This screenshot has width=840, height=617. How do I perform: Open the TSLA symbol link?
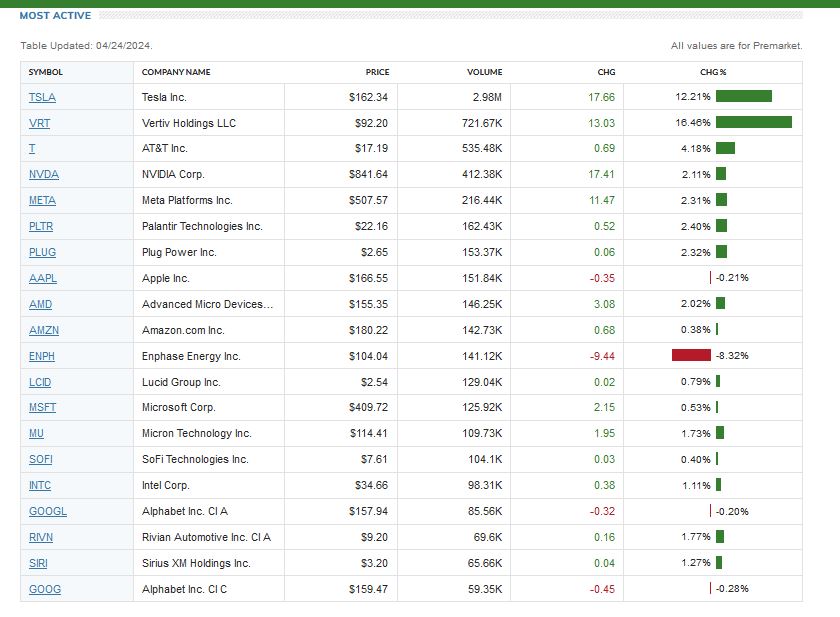42,97
